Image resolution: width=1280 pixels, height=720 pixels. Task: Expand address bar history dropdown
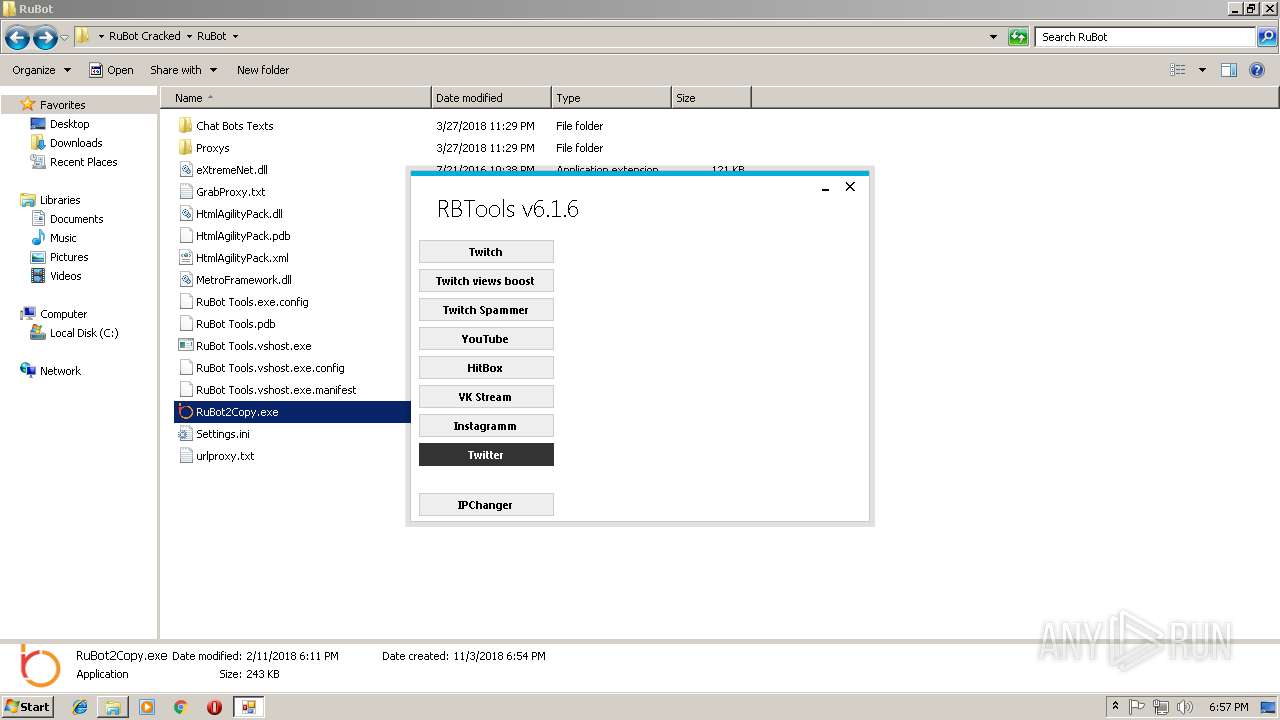993,37
